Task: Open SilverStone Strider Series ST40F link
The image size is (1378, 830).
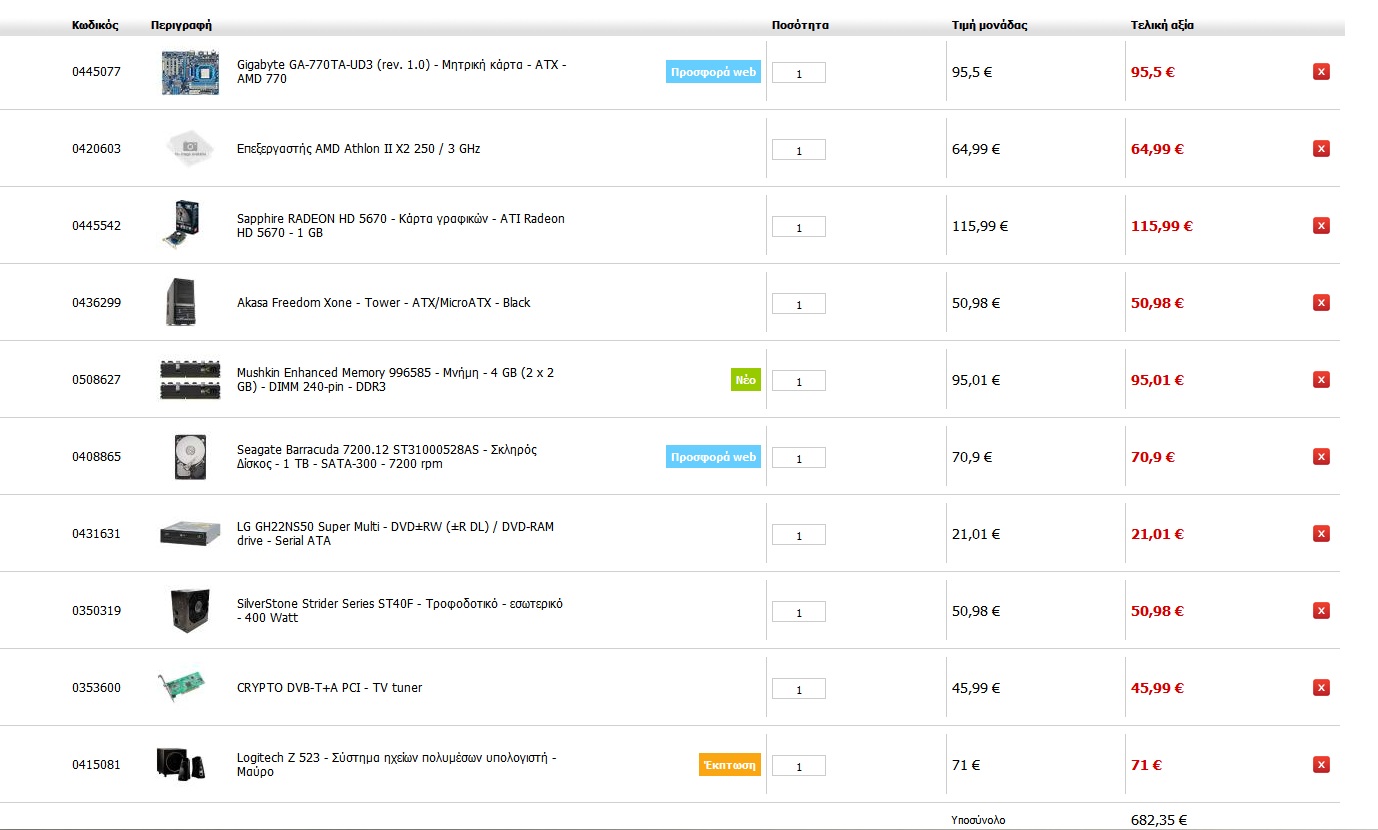Action: (401, 611)
